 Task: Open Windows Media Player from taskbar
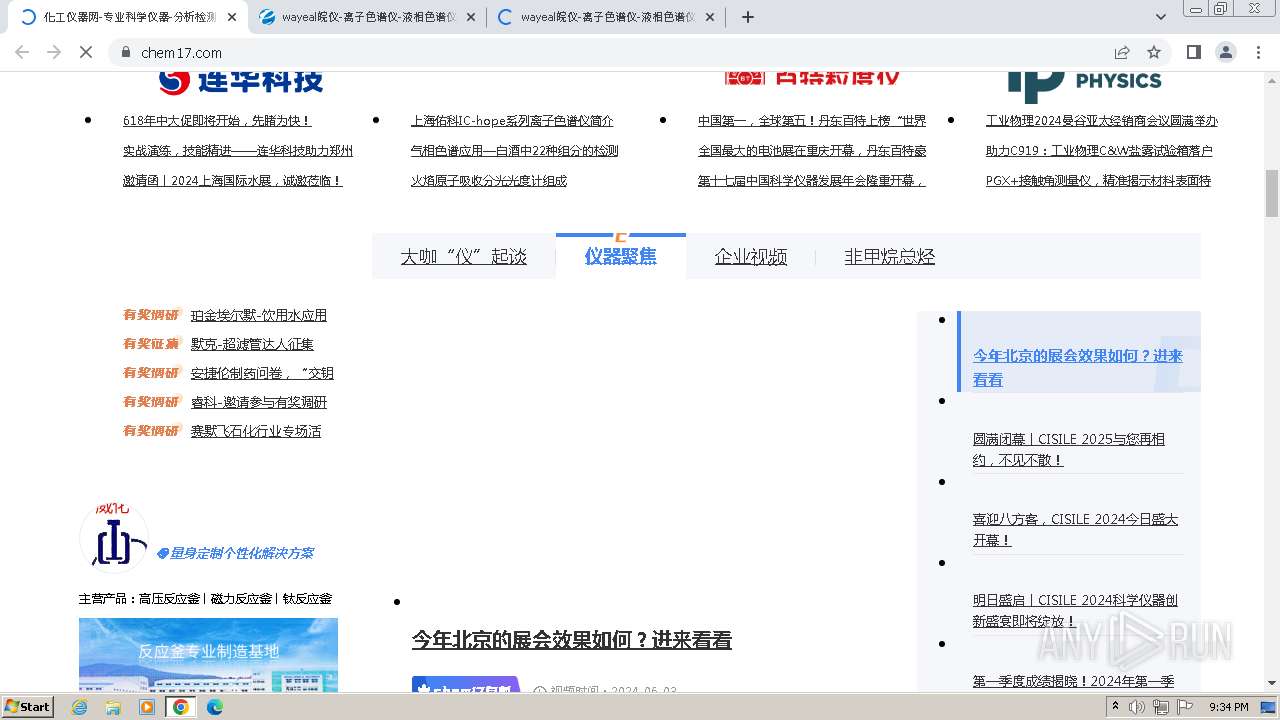pyautogui.click(x=147, y=707)
